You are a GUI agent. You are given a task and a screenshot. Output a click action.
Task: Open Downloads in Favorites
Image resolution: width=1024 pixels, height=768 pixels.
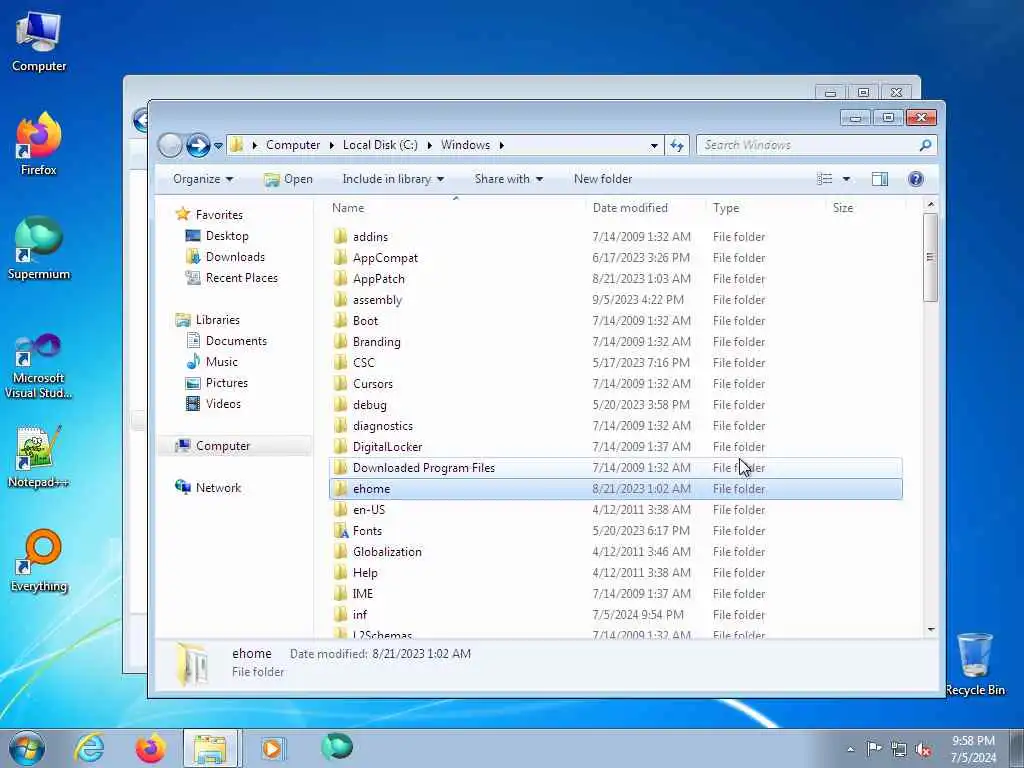pyautogui.click(x=235, y=257)
